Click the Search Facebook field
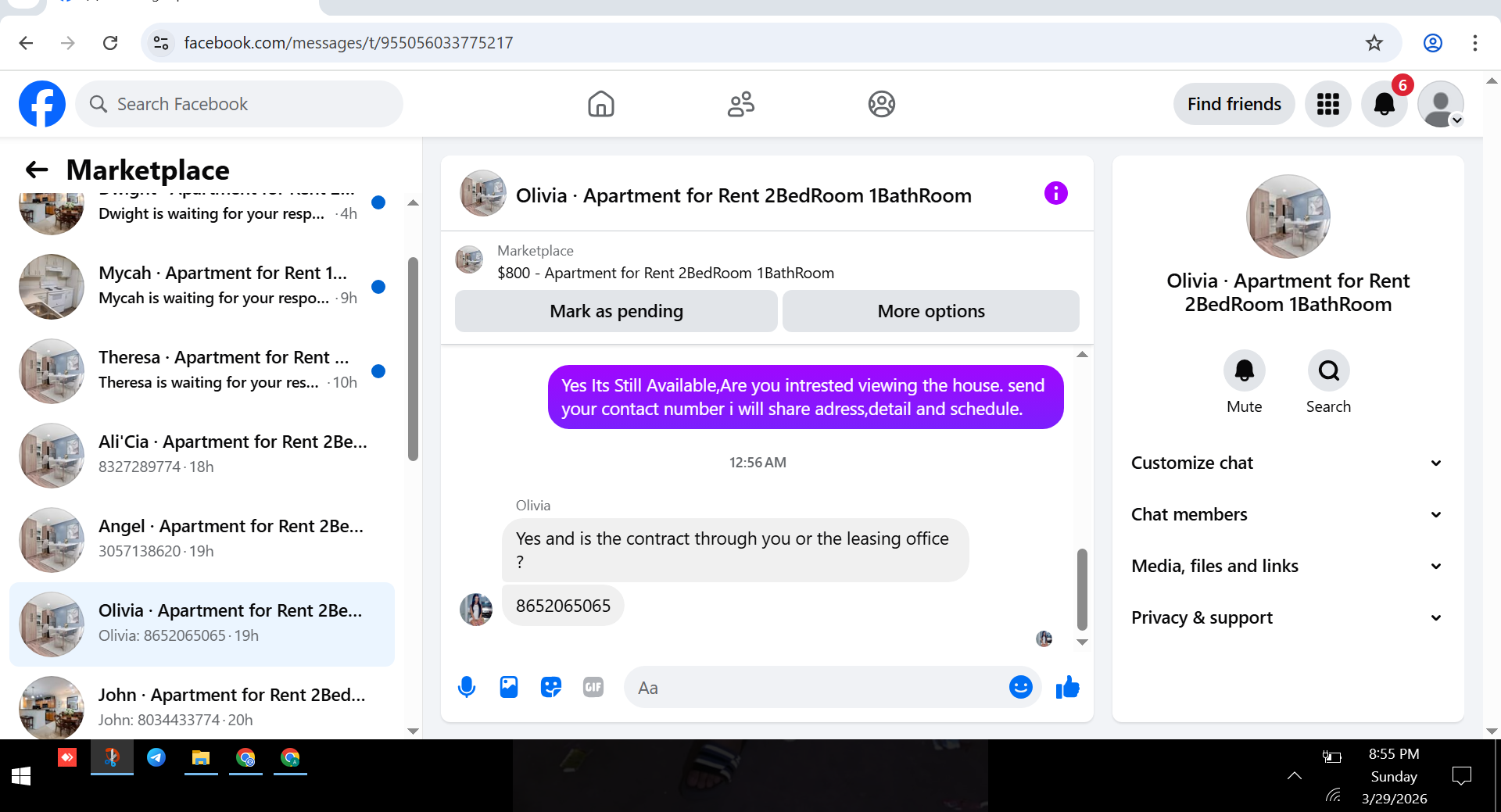The image size is (1501, 812). coord(239,104)
